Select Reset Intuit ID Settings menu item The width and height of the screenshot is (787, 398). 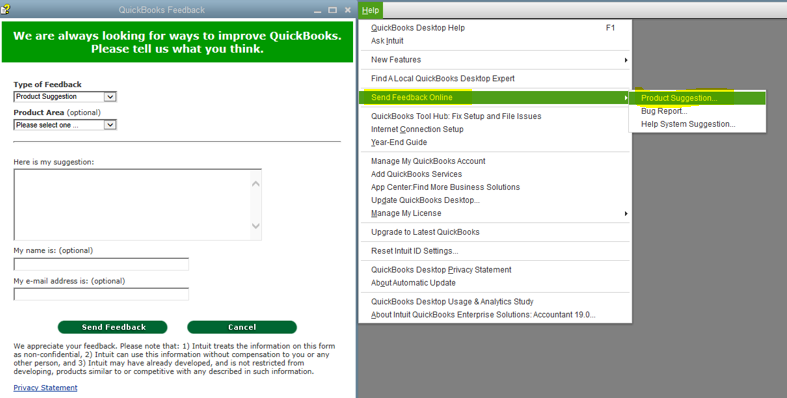pos(495,251)
